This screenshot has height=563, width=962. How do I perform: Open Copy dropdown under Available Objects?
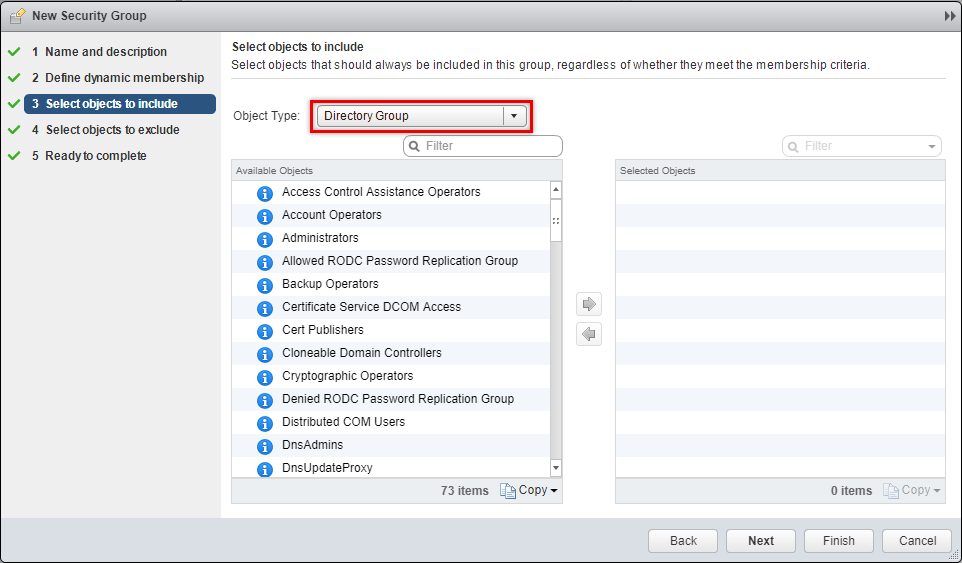point(529,490)
